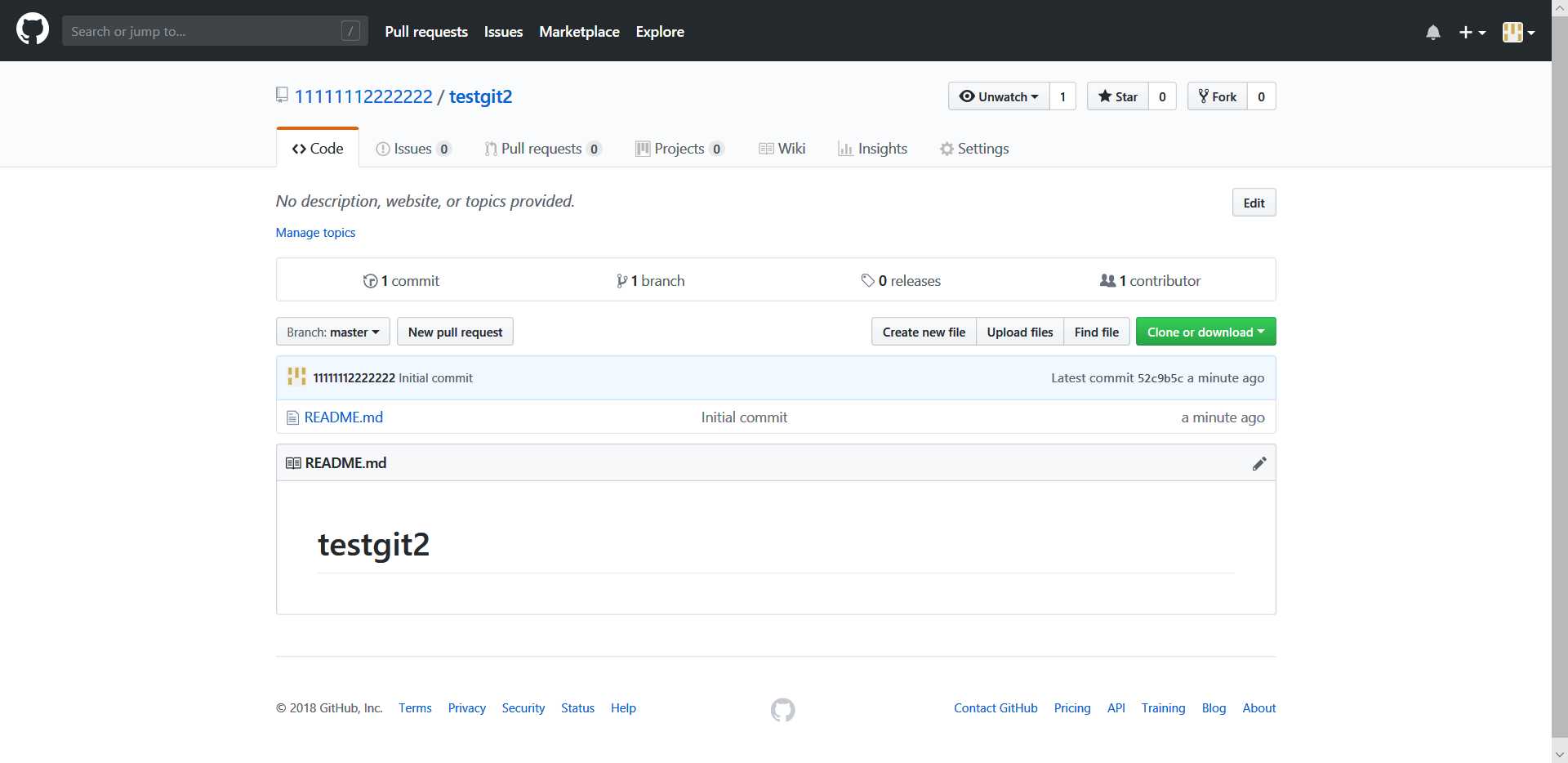Viewport: 1568px width, 763px height.
Task: Click Contact GitHub in footer
Action: [996, 708]
